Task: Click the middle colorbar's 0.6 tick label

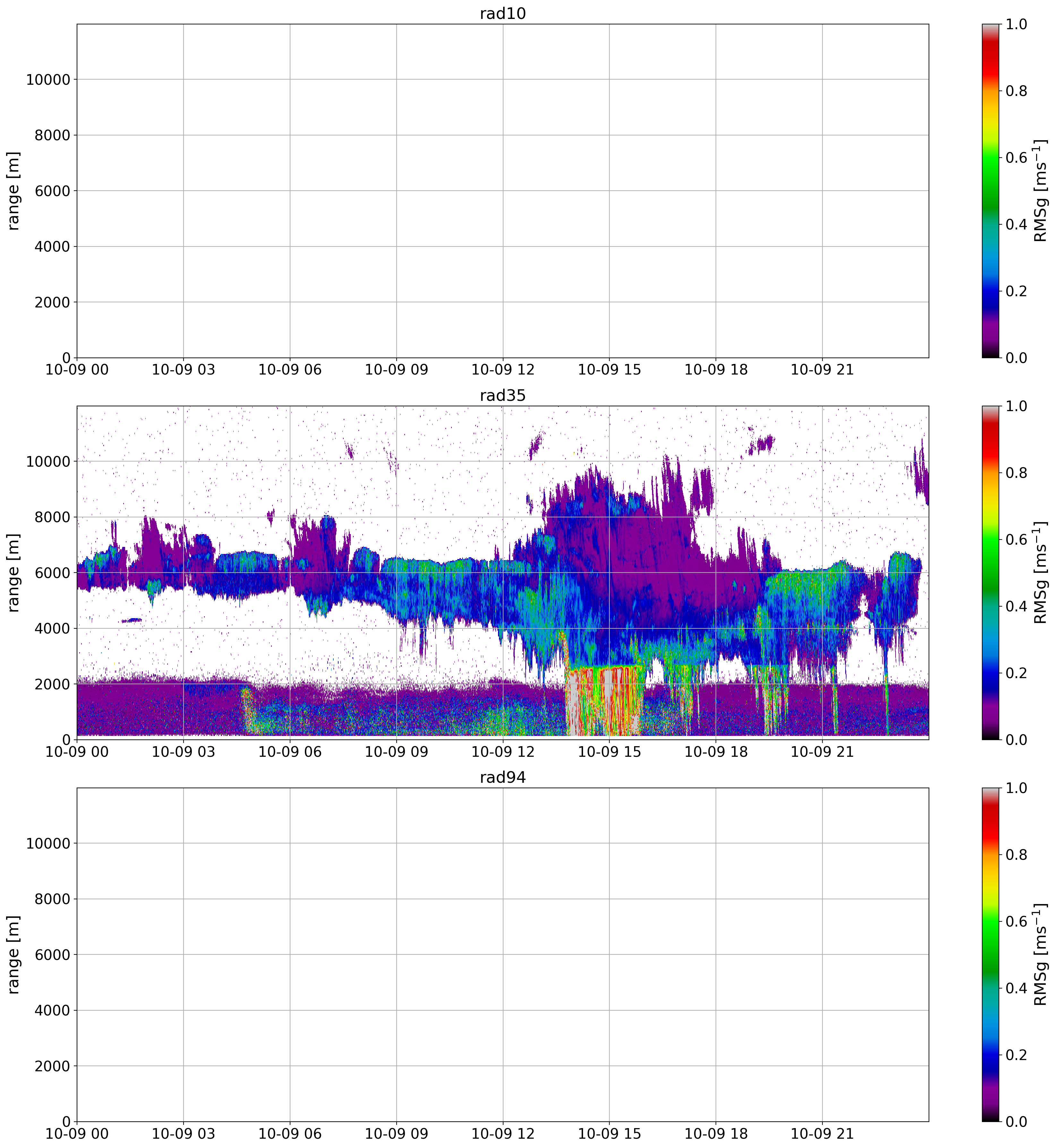Action: (x=1016, y=540)
